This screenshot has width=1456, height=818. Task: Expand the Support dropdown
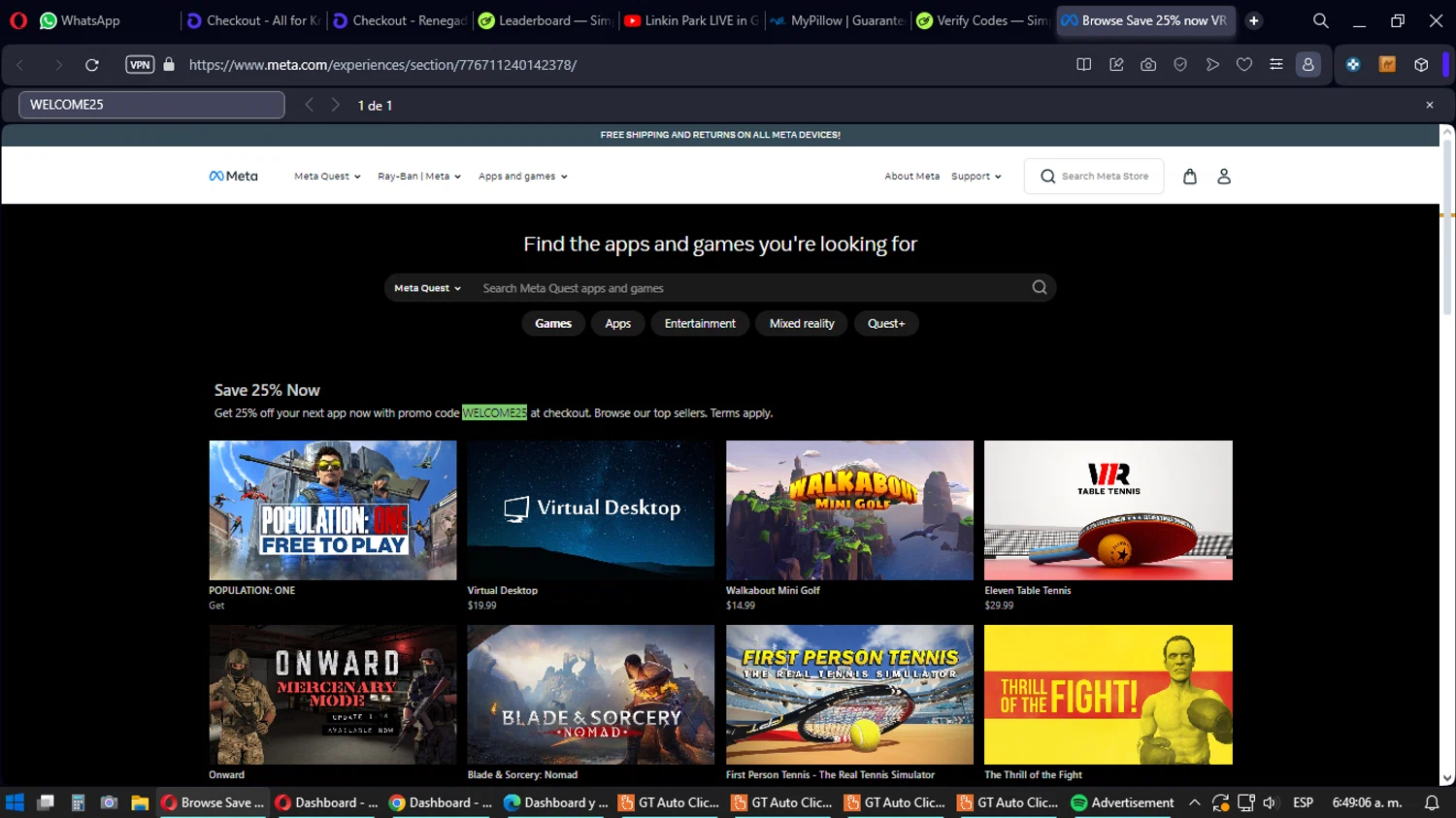[976, 177]
